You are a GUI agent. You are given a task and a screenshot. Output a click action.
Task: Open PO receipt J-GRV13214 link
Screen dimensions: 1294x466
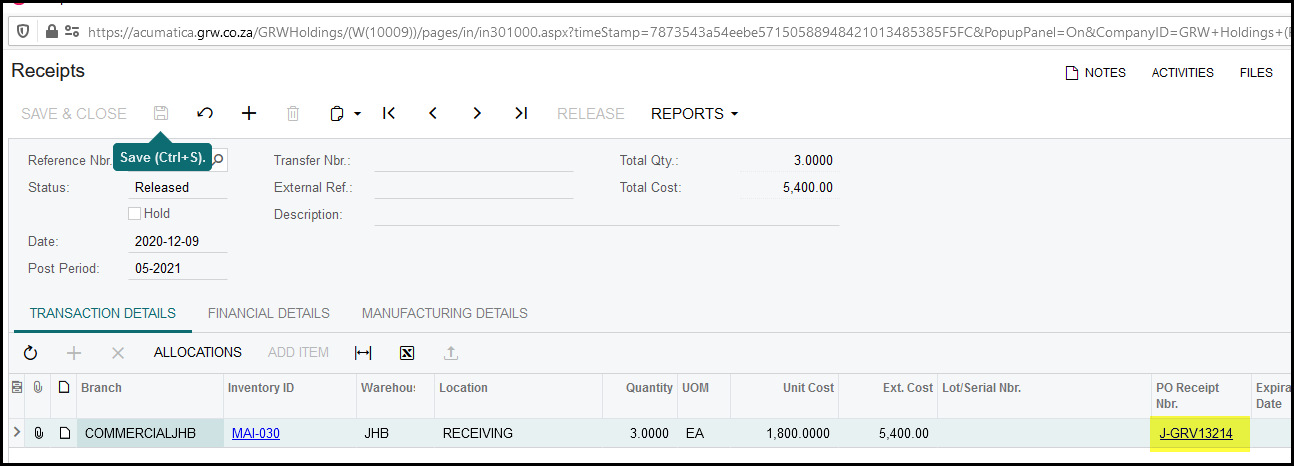[x=1195, y=433]
